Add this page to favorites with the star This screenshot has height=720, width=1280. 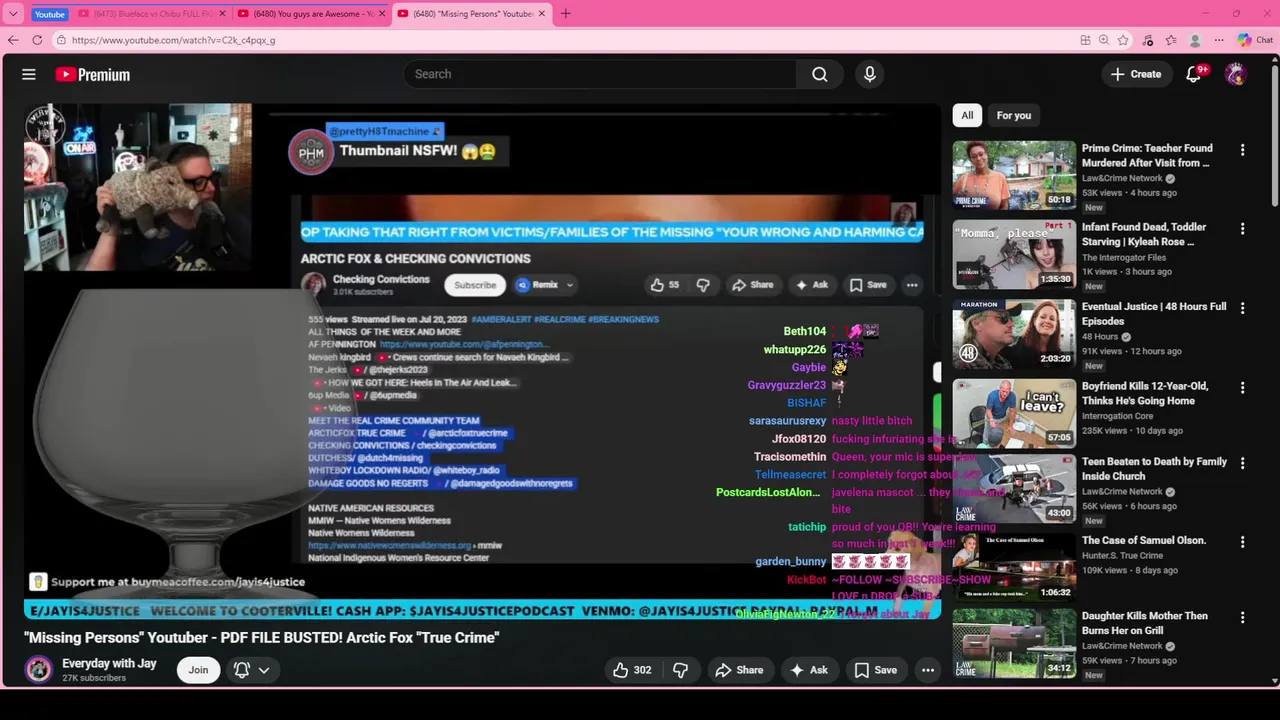coord(1123,40)
